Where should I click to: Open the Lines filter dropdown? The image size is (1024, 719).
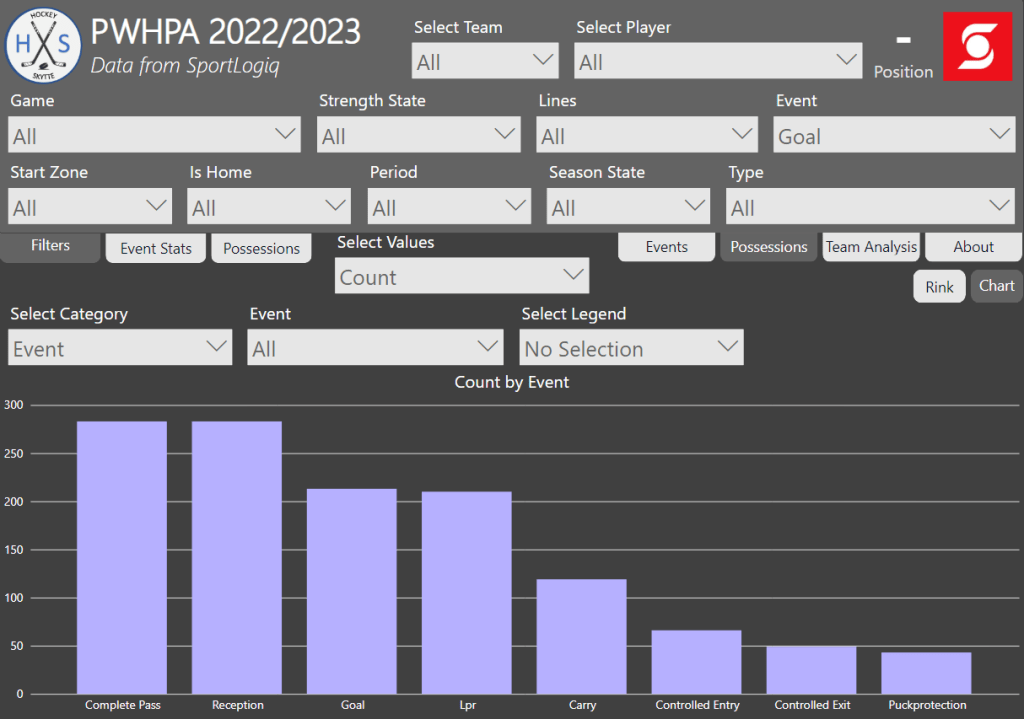tap(647, 135)
